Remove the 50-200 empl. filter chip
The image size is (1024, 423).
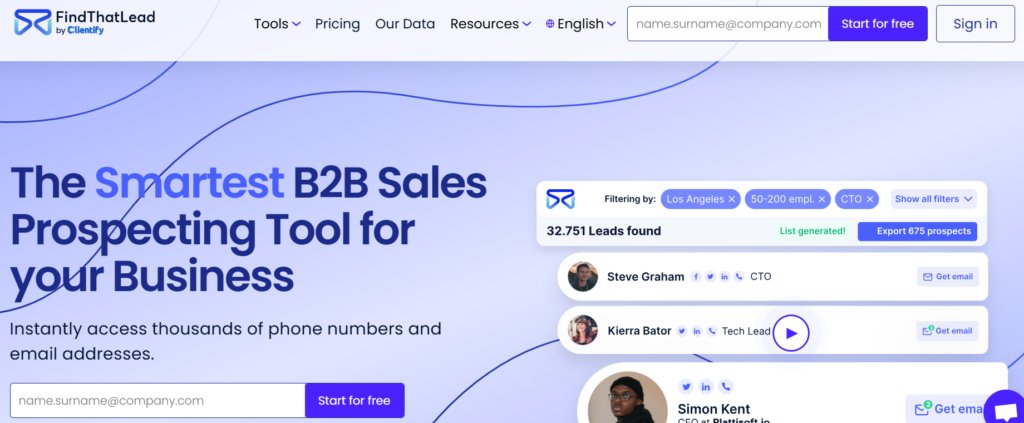pyautogui.click(x=822, y=199)
